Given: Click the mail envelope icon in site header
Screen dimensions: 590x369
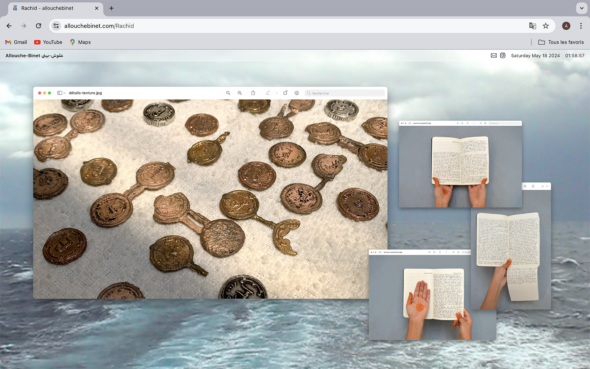Looking at the screenshot, I should (x=493, y=56).
